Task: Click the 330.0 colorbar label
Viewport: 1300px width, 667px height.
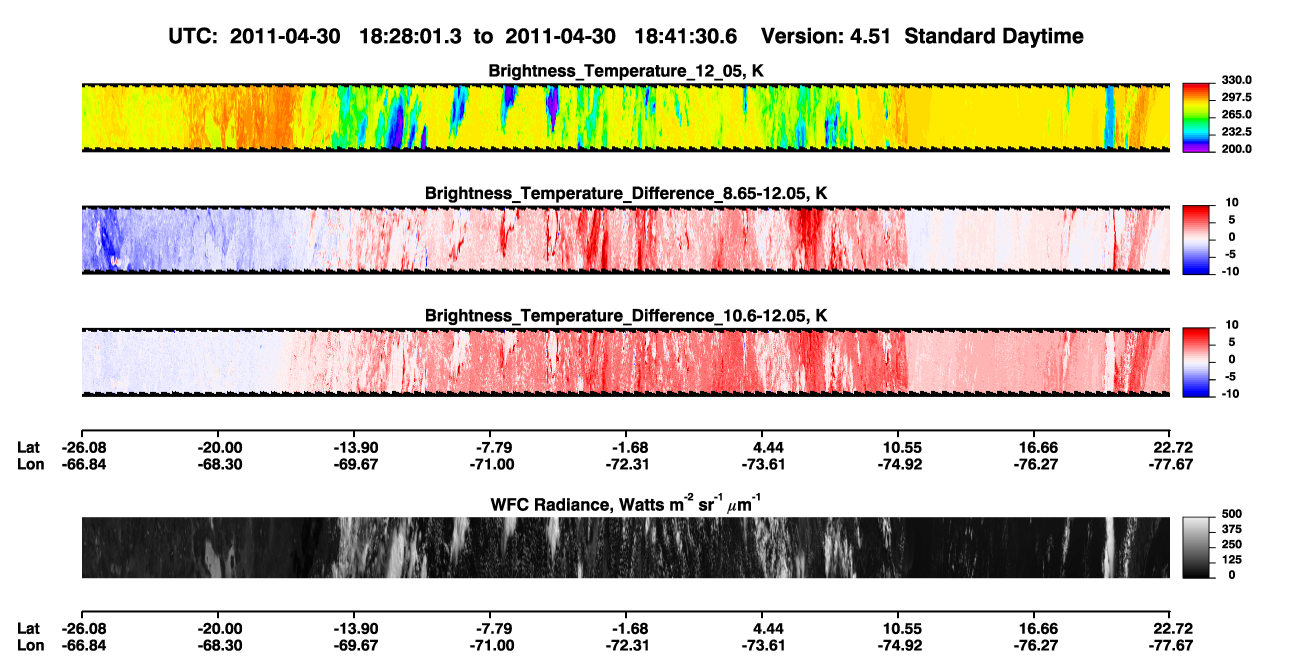Action: [1236, 80]
